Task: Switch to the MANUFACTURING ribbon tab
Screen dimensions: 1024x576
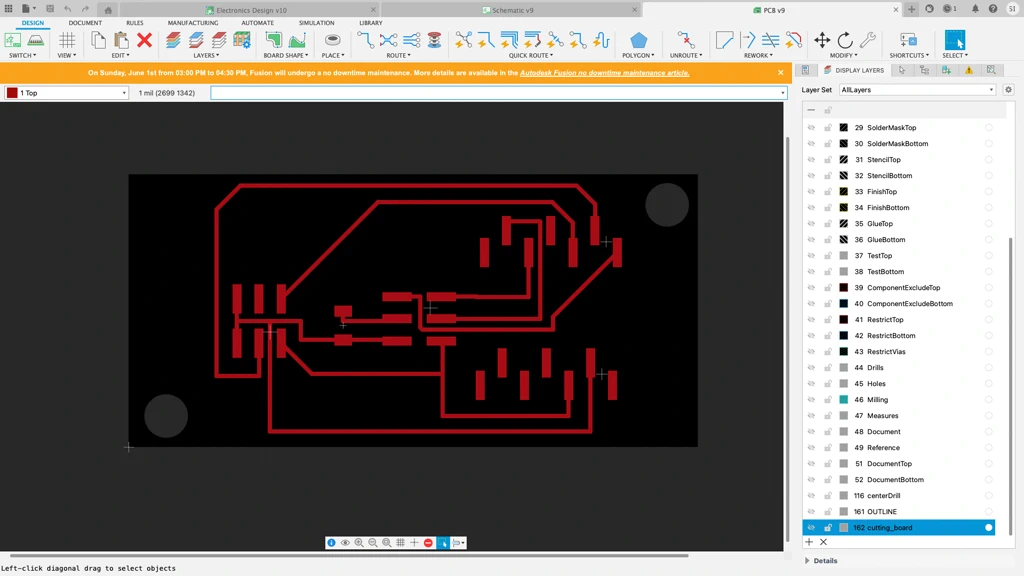Action: click(193, 23)
